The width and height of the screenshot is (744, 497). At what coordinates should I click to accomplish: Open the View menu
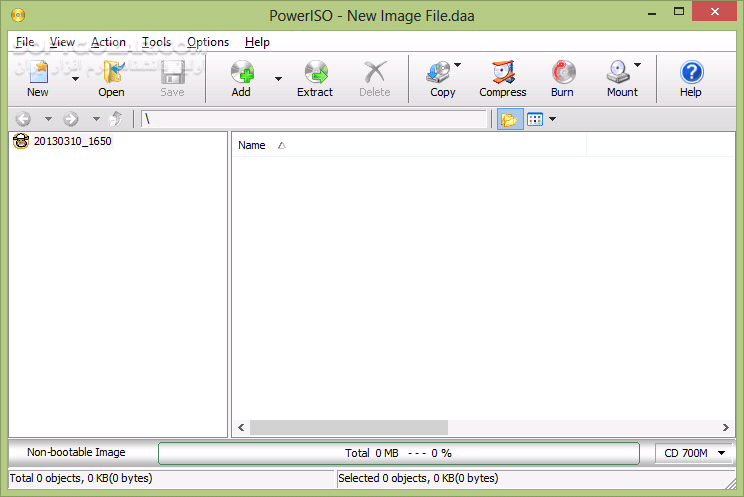tap(62, 42)
